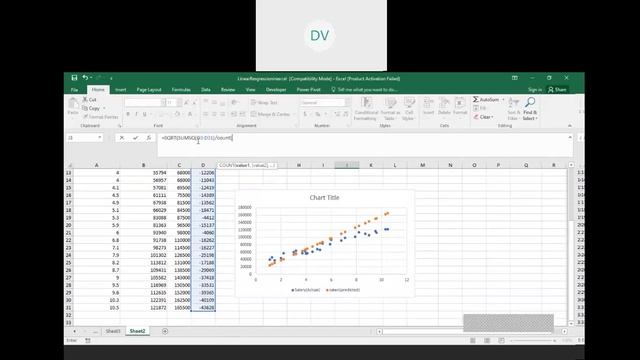Image resolution: width=640 pixels, height=360 pixels.
Task: Open the Font Color letter A
Action: (x=190, y=114)
